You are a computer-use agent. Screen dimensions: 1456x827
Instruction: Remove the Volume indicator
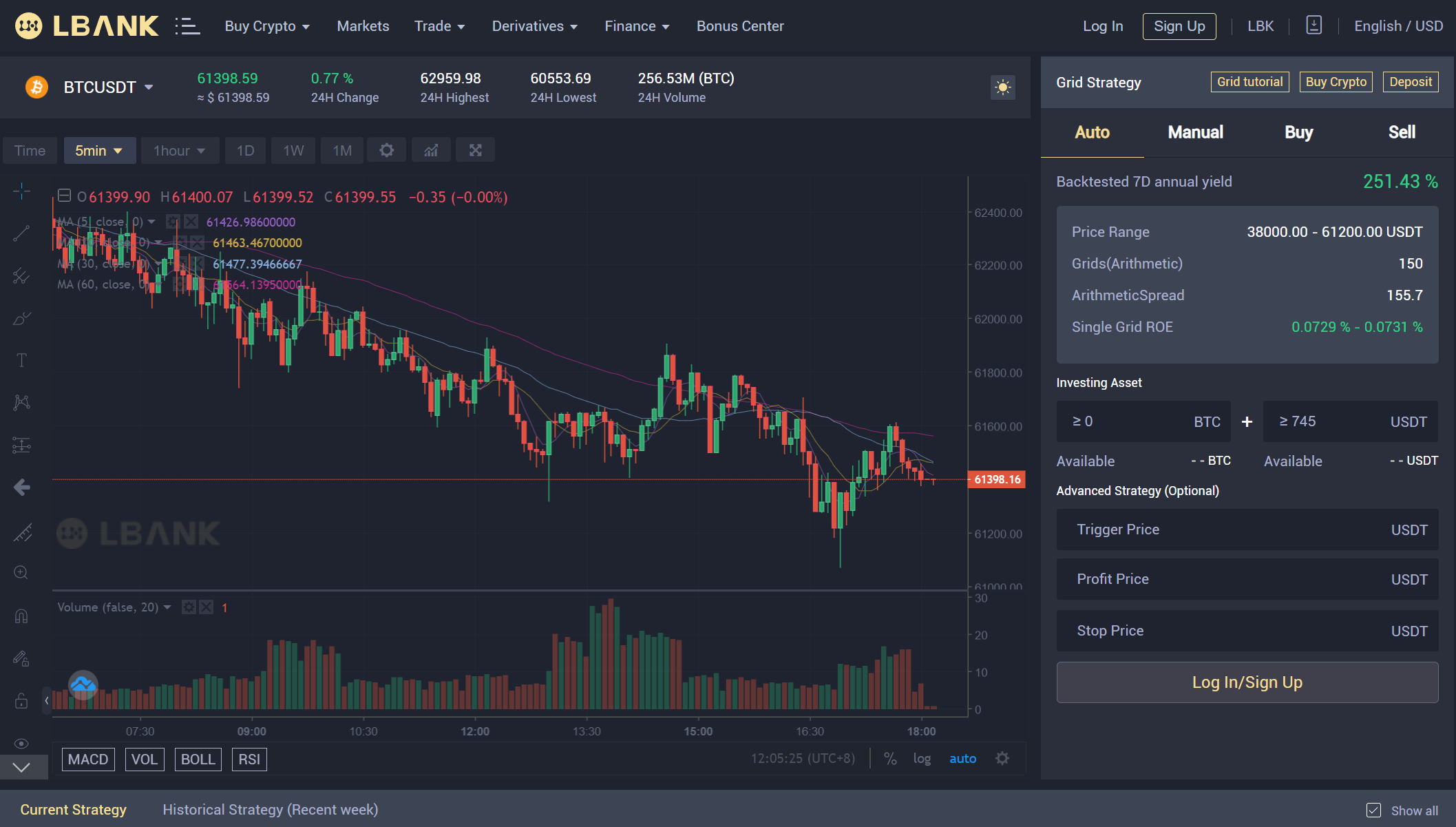[x=206, y=607]
